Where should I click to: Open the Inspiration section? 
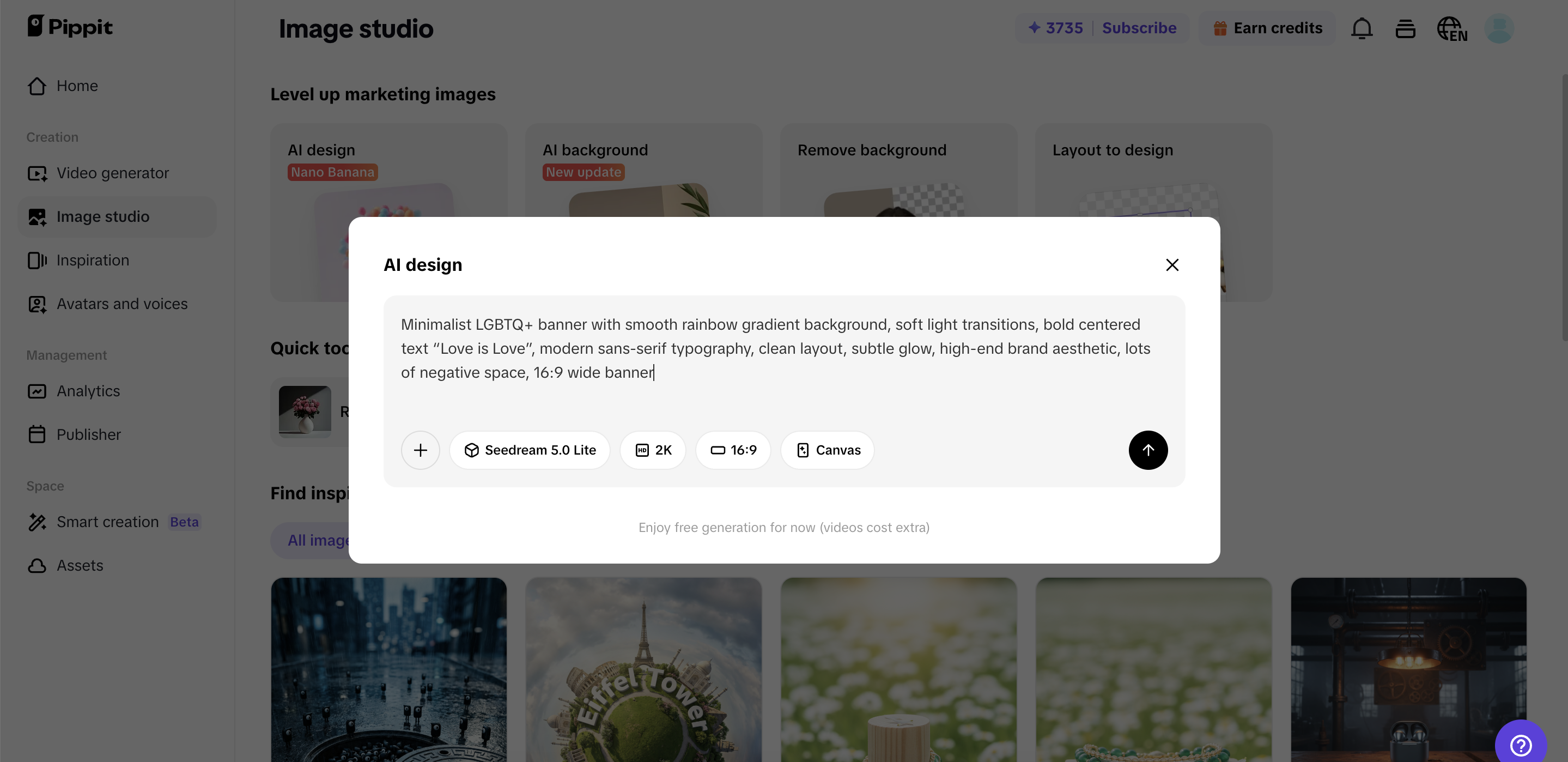click(93, 260)
